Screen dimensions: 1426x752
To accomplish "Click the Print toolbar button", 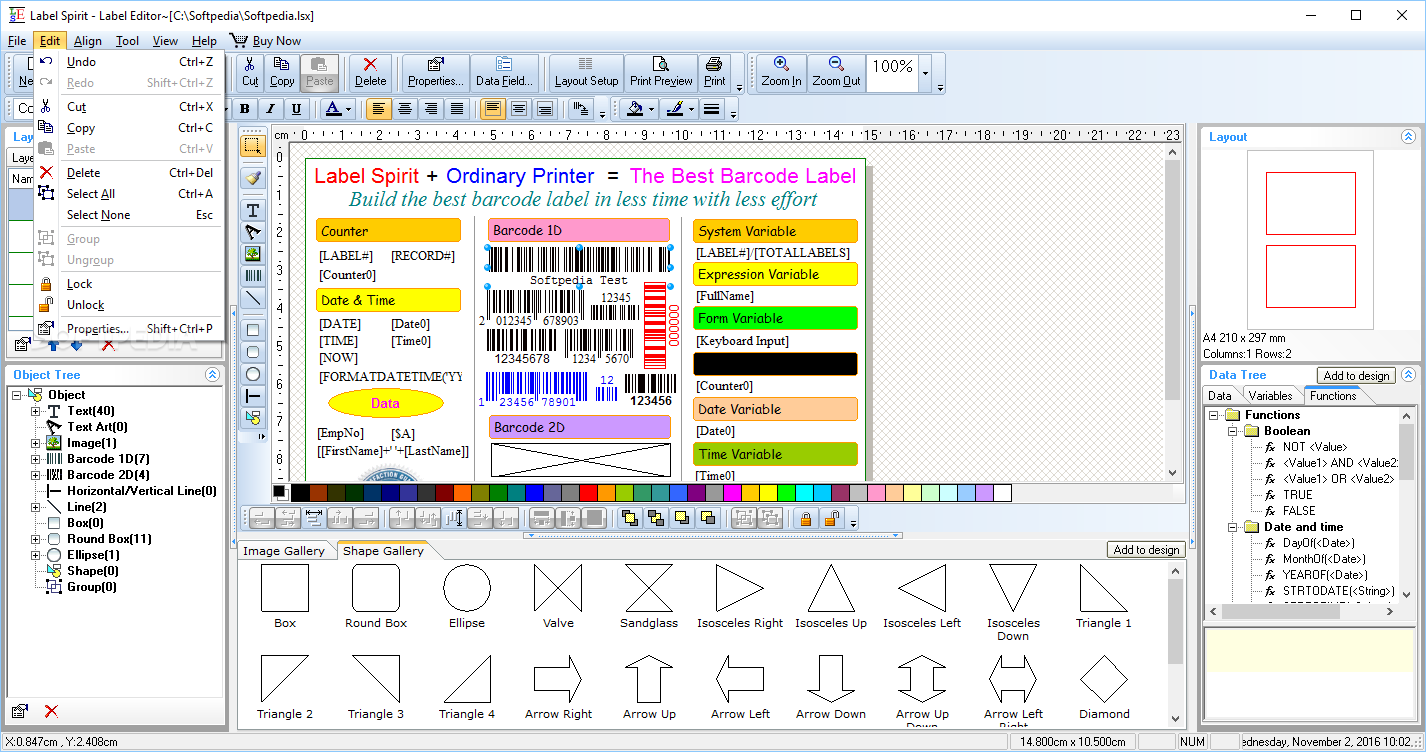I will pos(714,72).
